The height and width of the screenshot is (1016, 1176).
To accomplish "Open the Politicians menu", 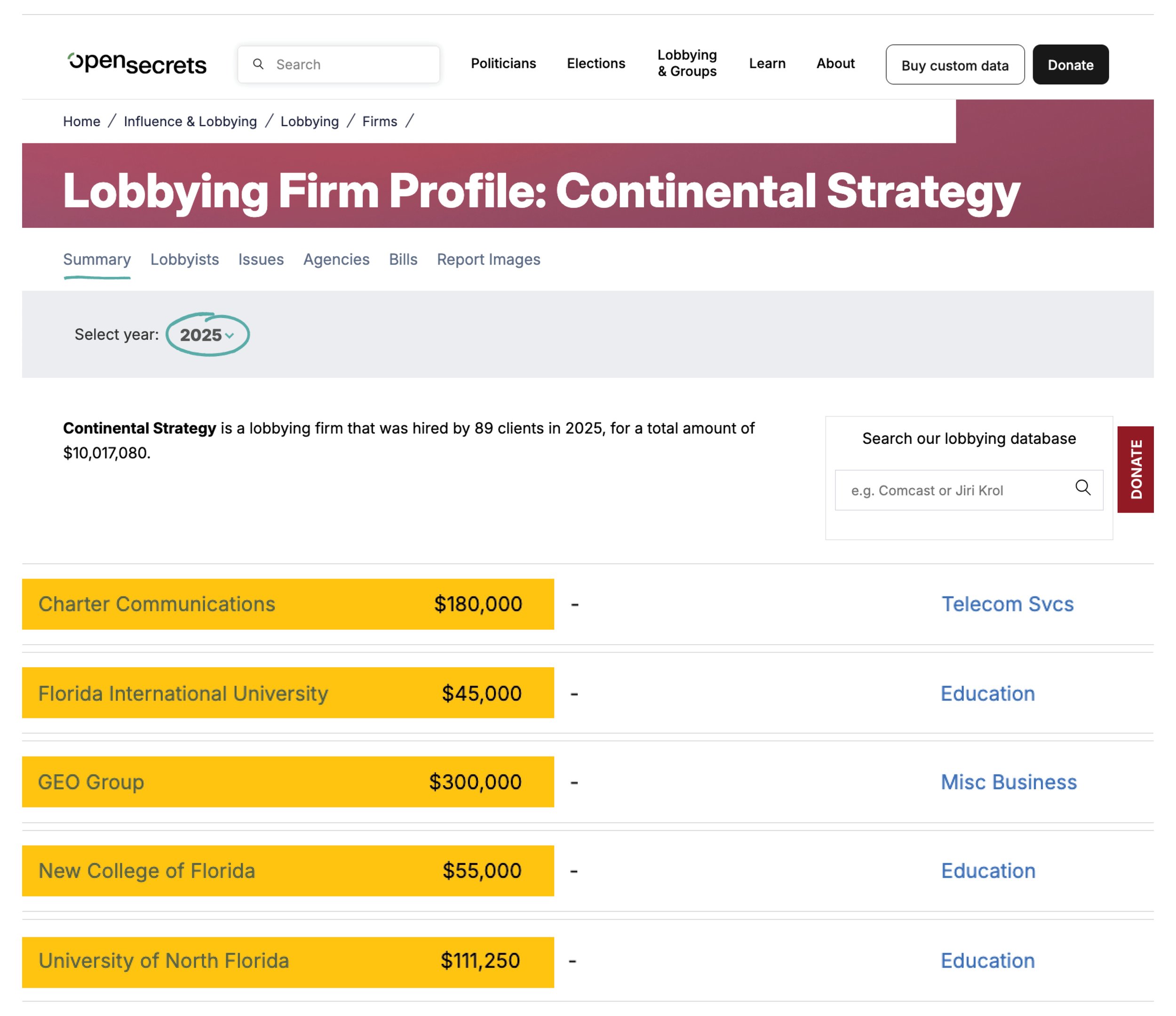I will (x=503, y=64).
